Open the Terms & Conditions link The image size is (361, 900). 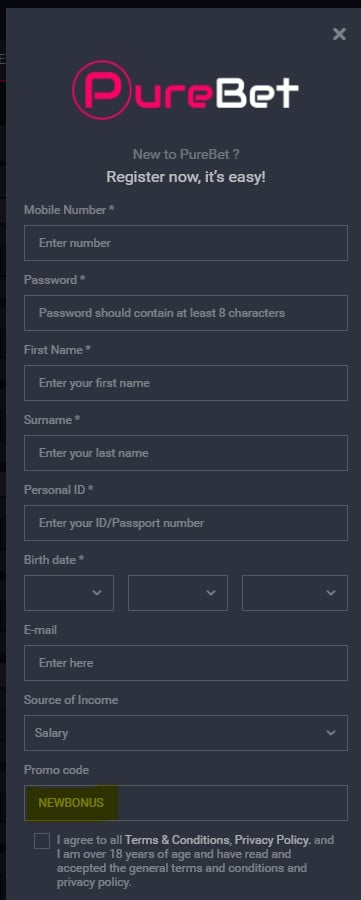pos(177,840)
